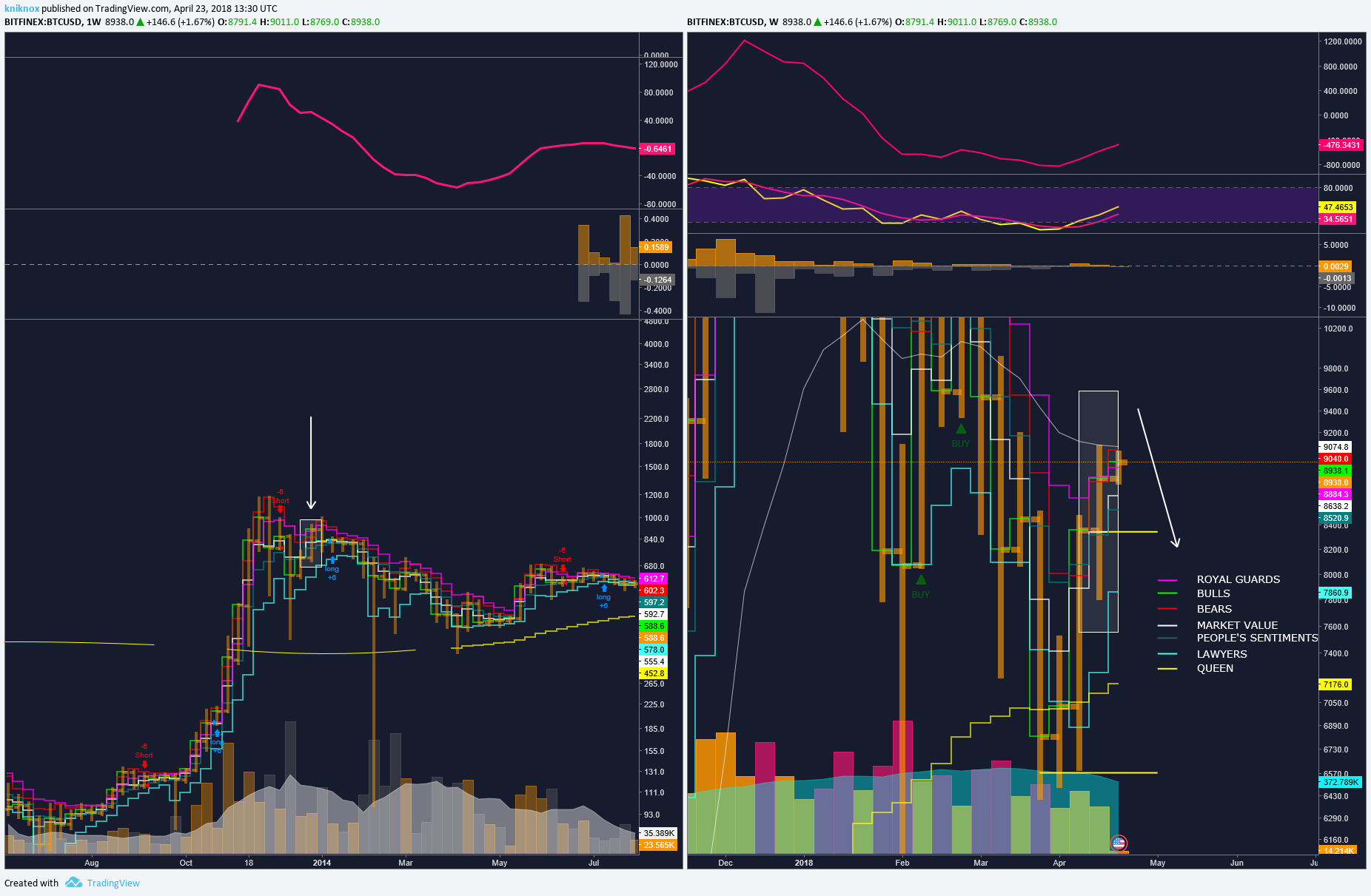Click the pink 34.5651 oscillator label

tap(1338, 219)
